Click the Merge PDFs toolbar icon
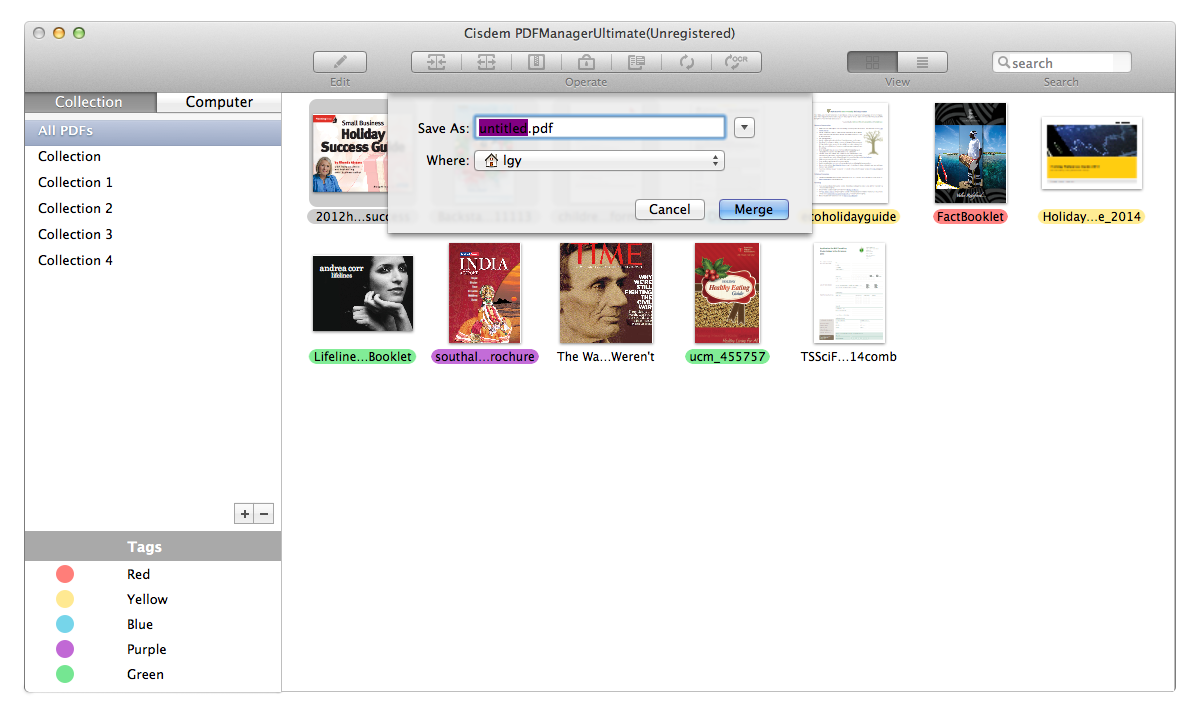This screenshot has width=1200, height=714. click(x=436, y=62)
